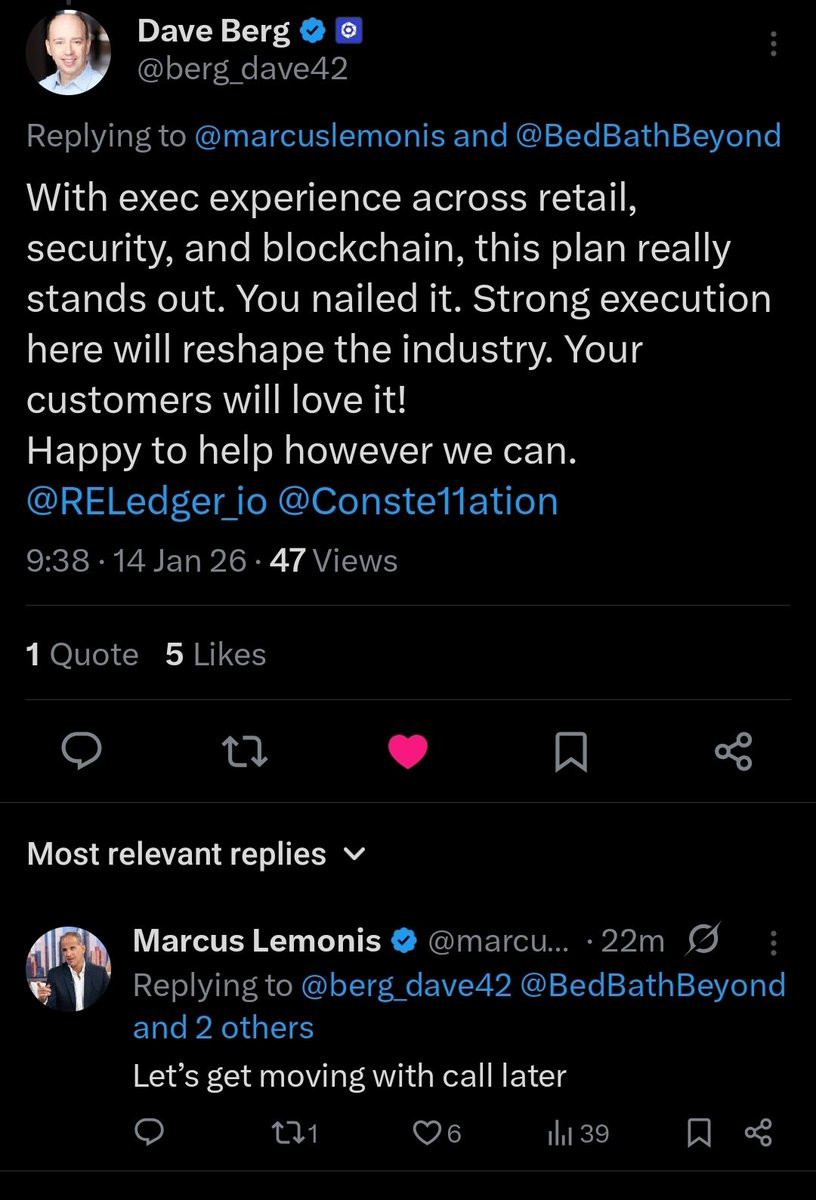Unlike the main tweet's pink heart
The width and height of the screenshot is (816, 1200).
coord(407,752)
